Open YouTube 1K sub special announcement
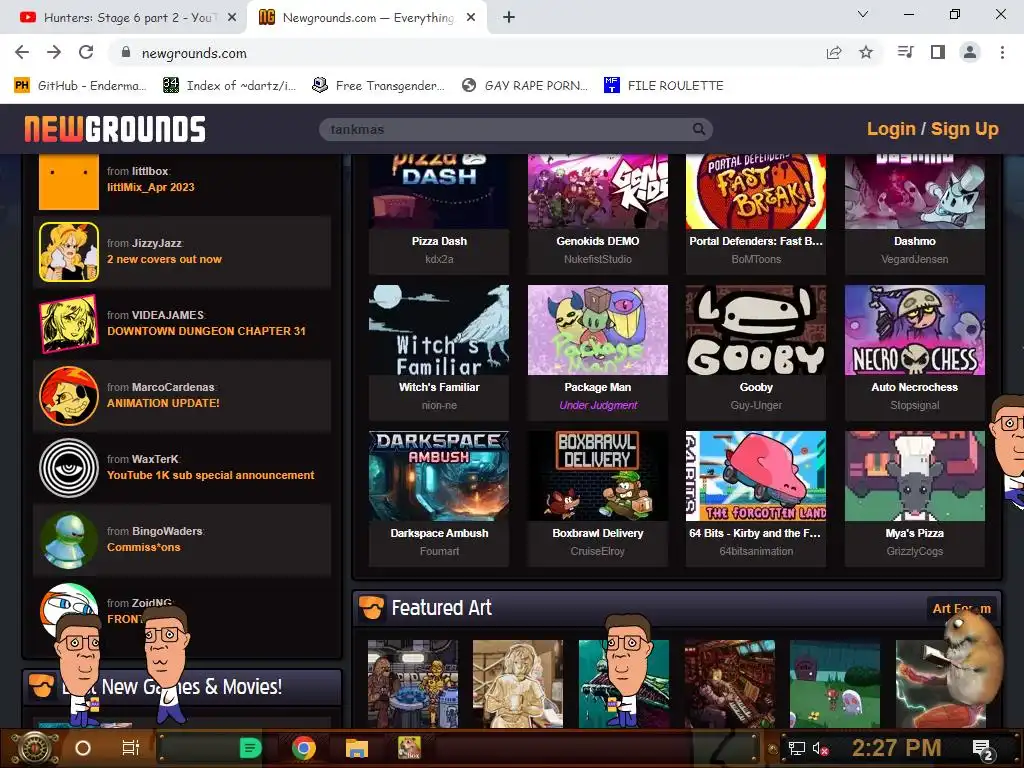 pos(210,475)
